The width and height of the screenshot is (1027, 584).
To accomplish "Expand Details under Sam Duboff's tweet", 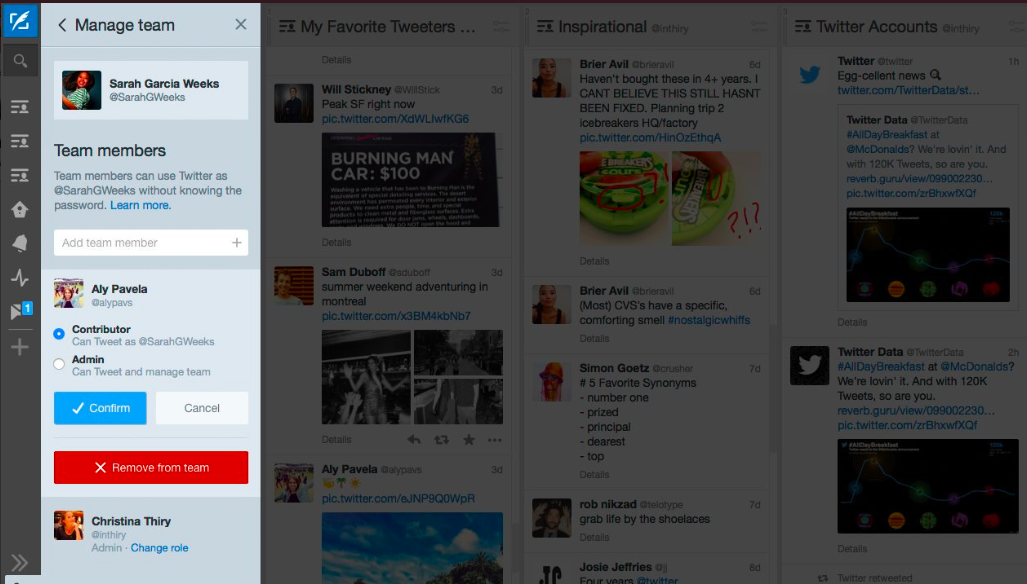I will 336,440.
